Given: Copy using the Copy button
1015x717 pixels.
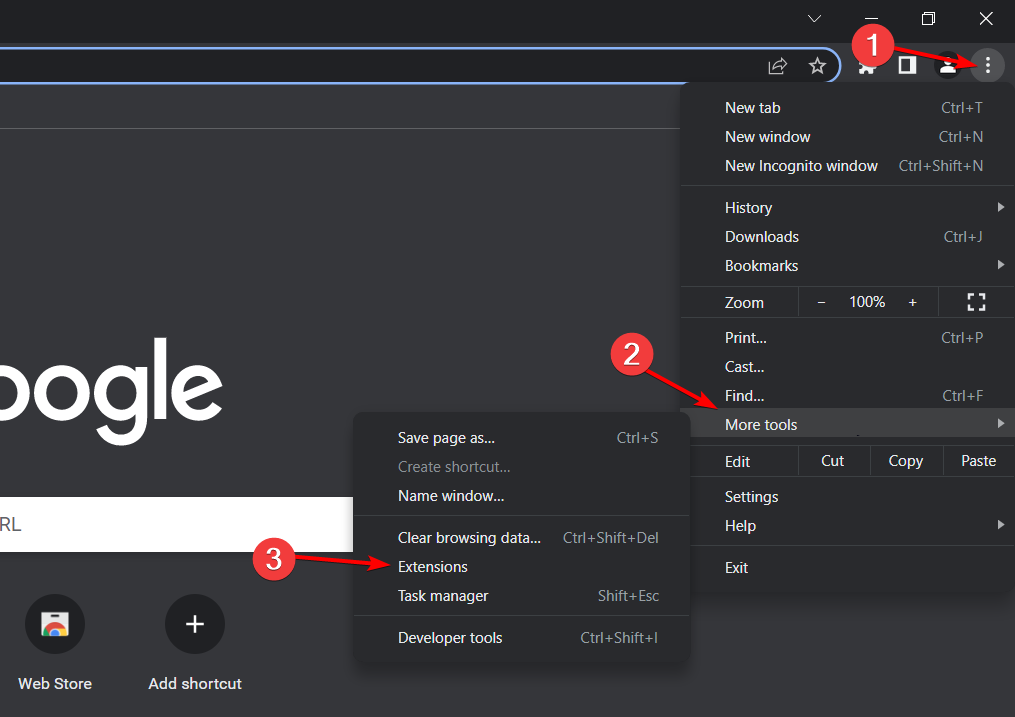Looking at the screenshot, I should pos(905,461).
